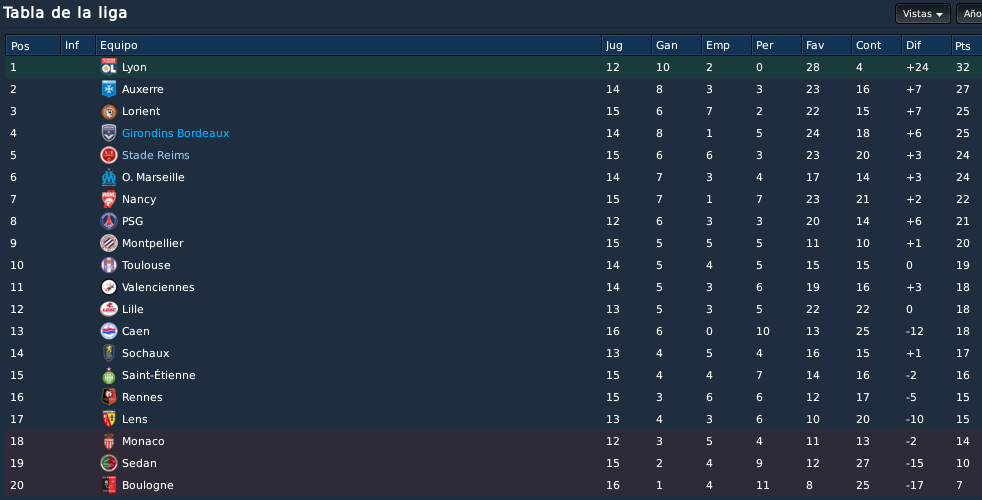
Task: Click the Lyon club crest icon
Action: click(x=109, y=67)
